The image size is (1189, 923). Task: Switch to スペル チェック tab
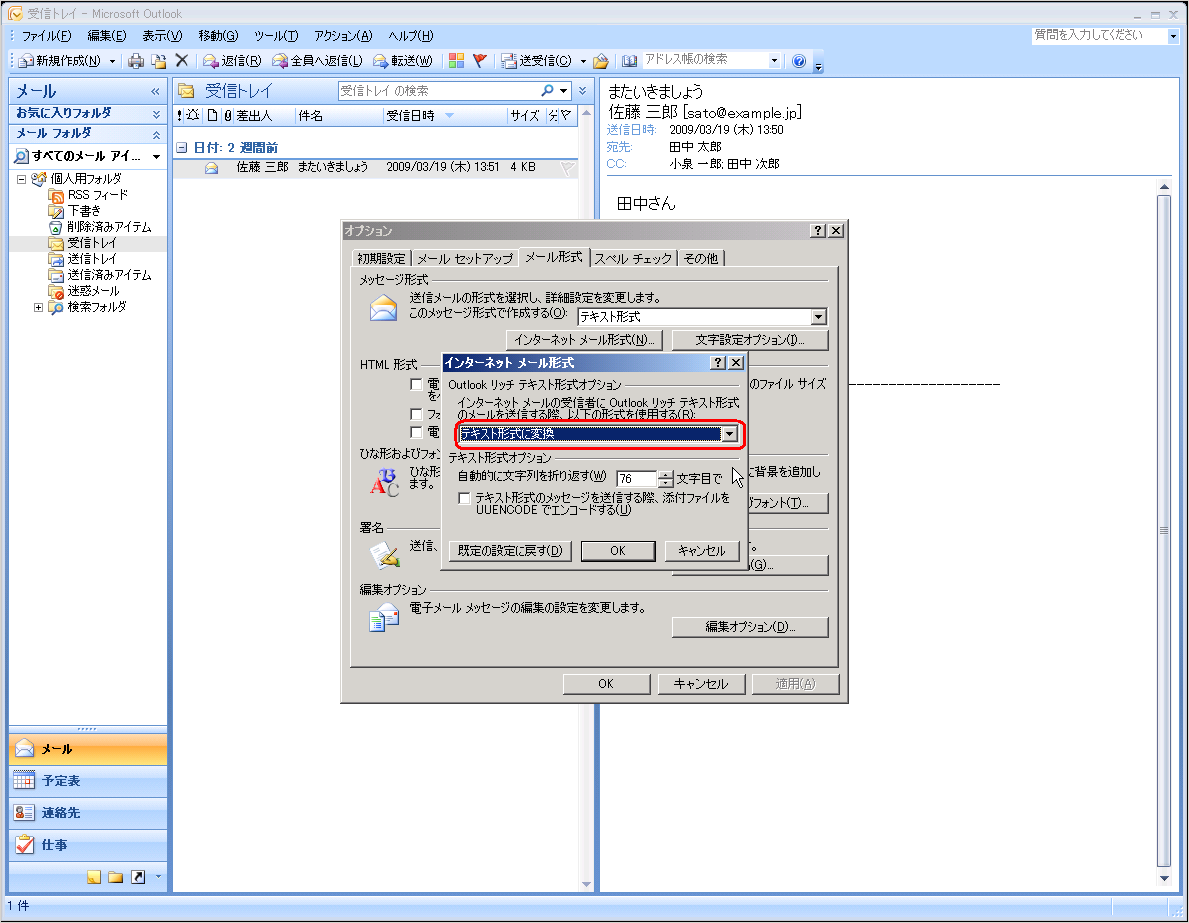[633, 259]
